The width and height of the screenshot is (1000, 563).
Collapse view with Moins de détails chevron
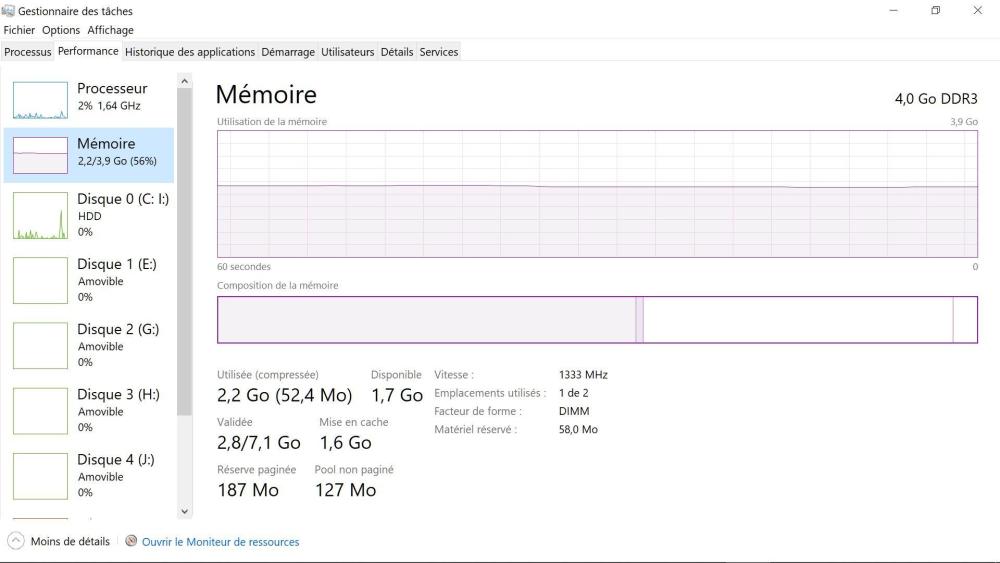(x=15, y=541)
